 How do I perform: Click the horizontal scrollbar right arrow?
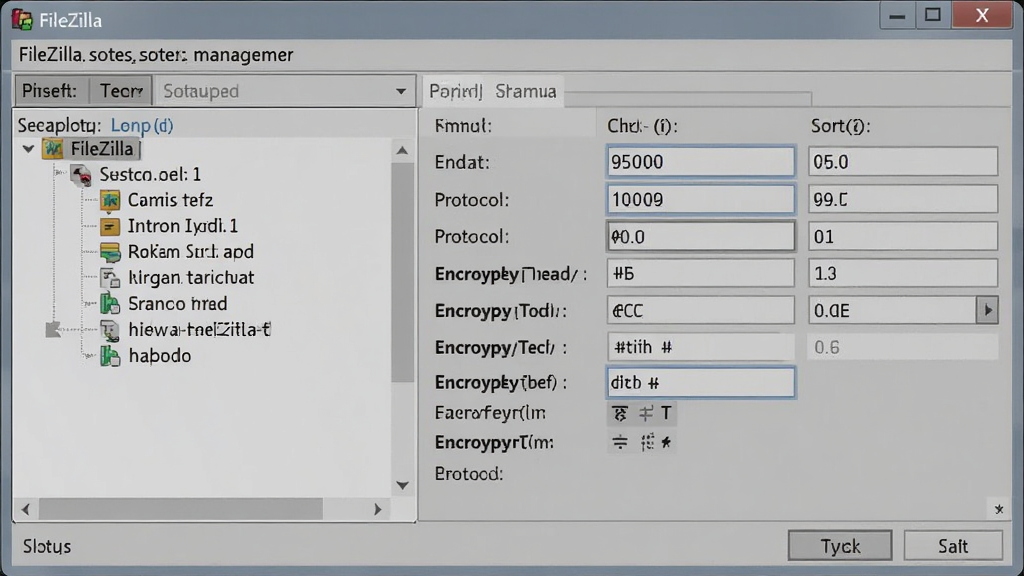377,509
